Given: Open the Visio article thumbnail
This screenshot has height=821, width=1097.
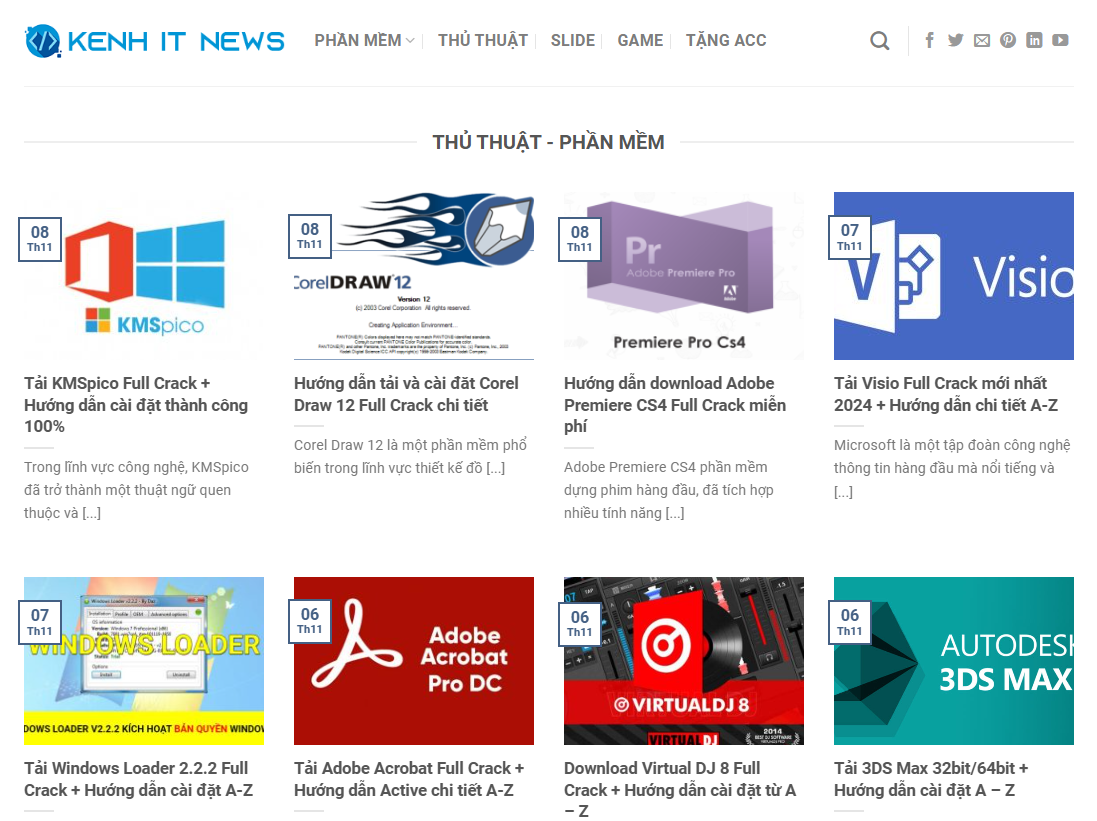Looking at the screenshot, I should coord(954,276).
